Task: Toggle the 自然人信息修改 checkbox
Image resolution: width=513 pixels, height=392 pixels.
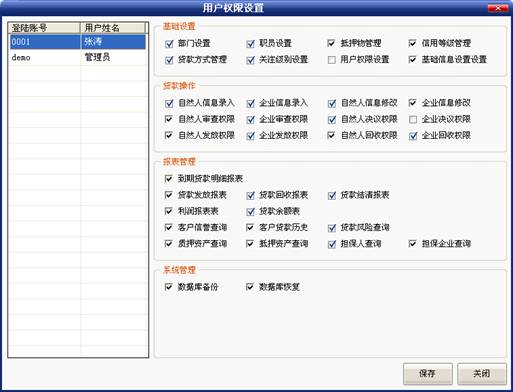Action: tap(332, 103)
